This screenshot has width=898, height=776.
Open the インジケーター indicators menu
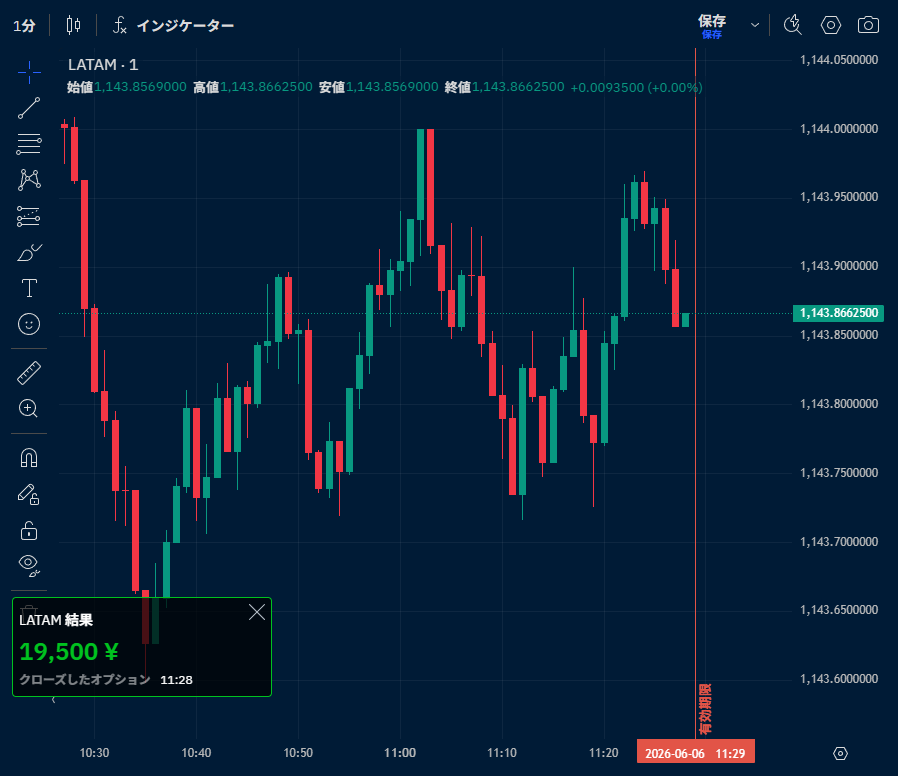coord(174,26)
